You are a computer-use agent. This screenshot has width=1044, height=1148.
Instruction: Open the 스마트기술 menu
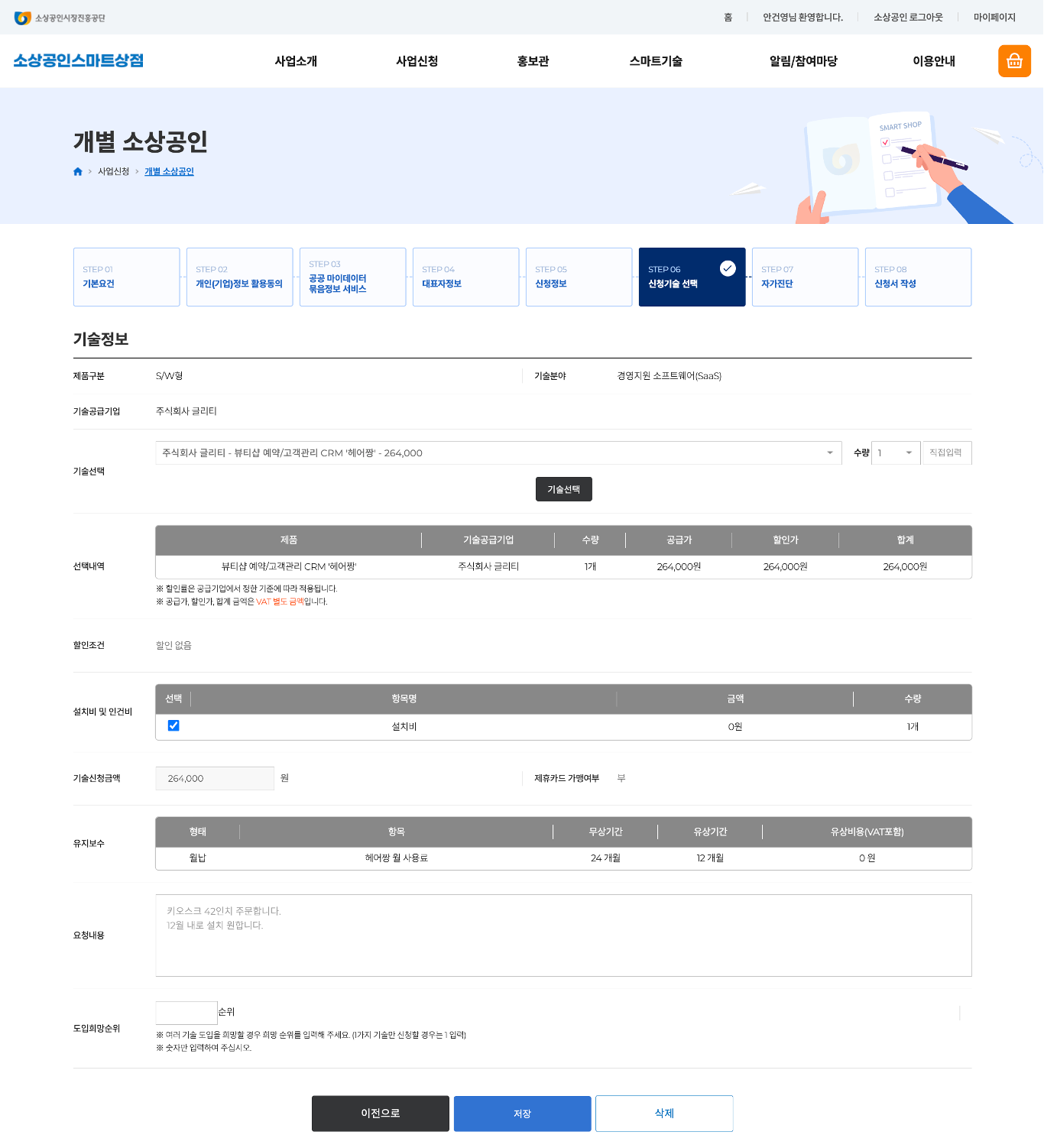[656, 61]
